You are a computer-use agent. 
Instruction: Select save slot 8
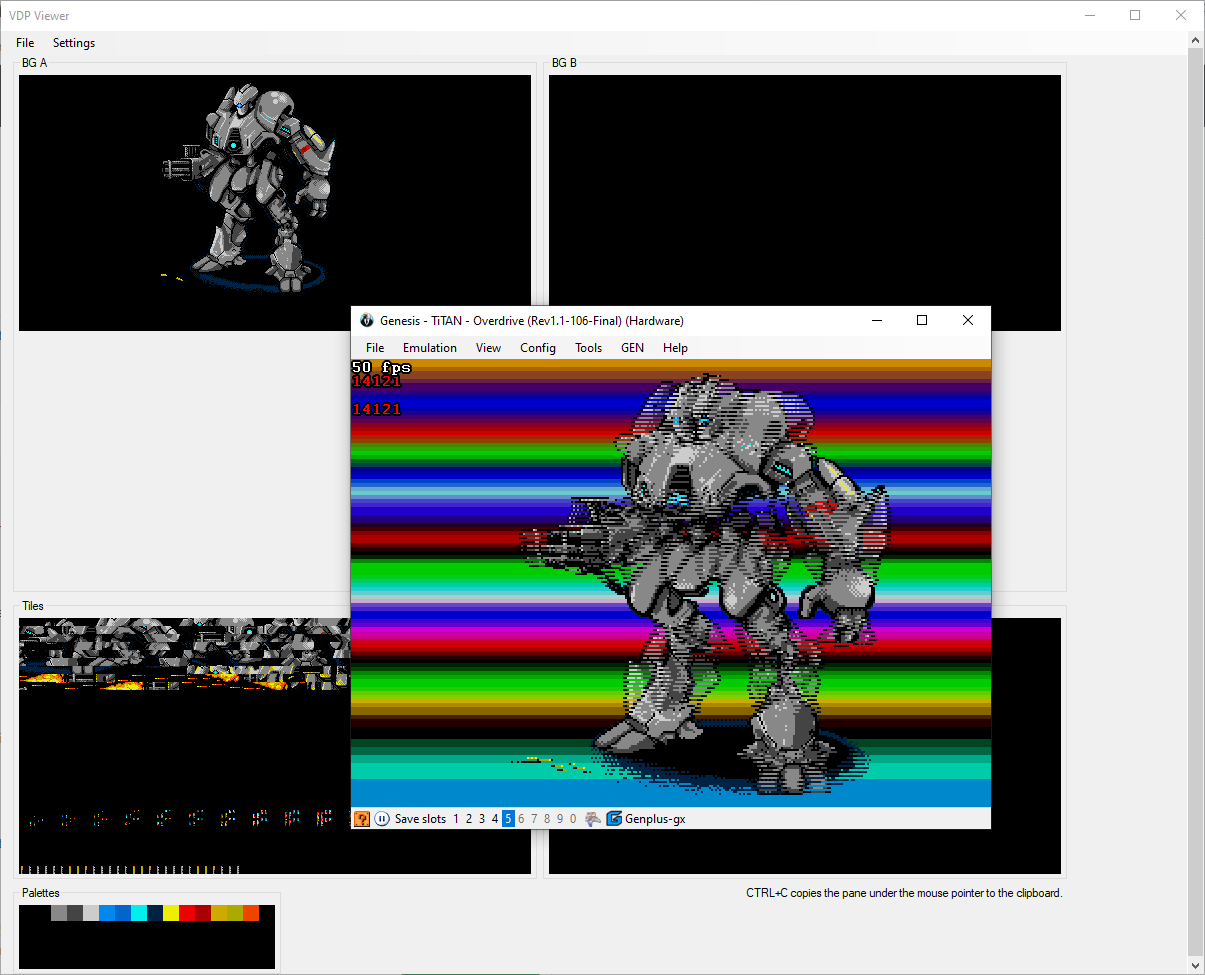[x=547, y=819]
